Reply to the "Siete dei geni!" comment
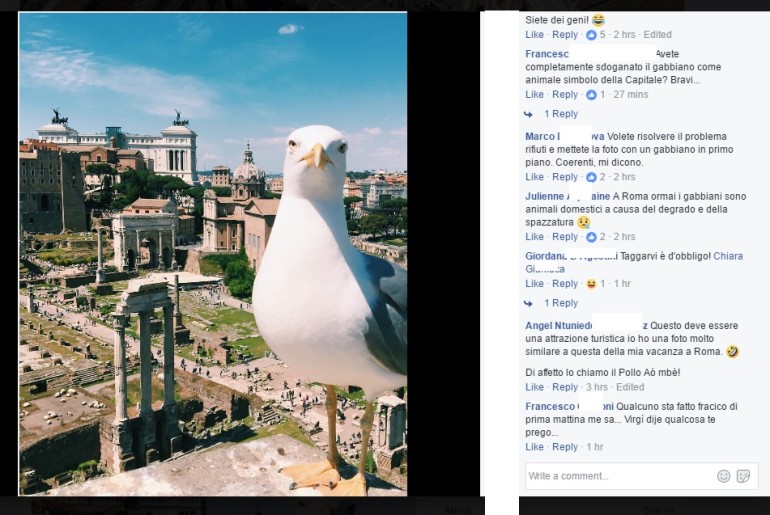Image resolution: width=770 pixels, height=515 pixels. point(565,35)
